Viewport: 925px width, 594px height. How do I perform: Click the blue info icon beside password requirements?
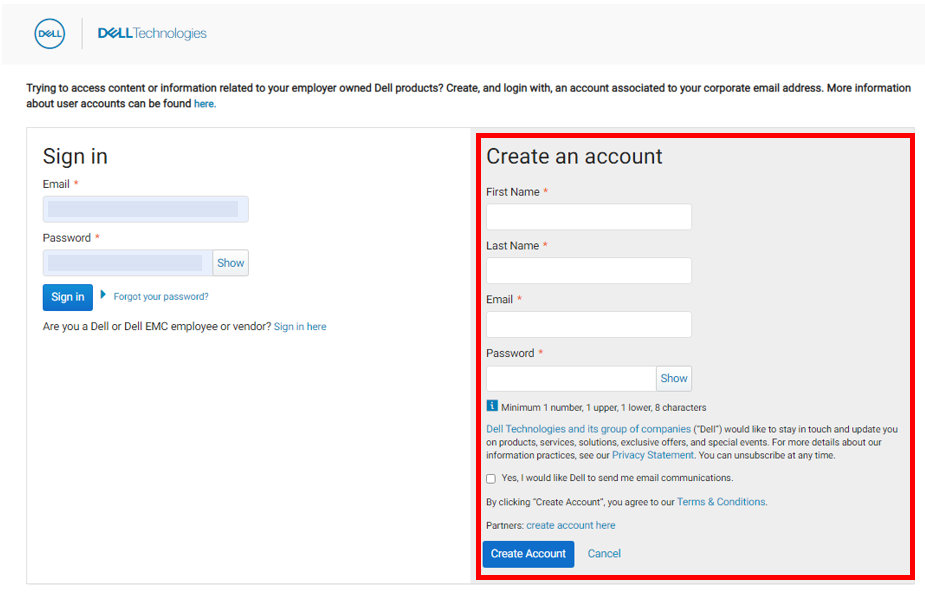pos(492,406)
